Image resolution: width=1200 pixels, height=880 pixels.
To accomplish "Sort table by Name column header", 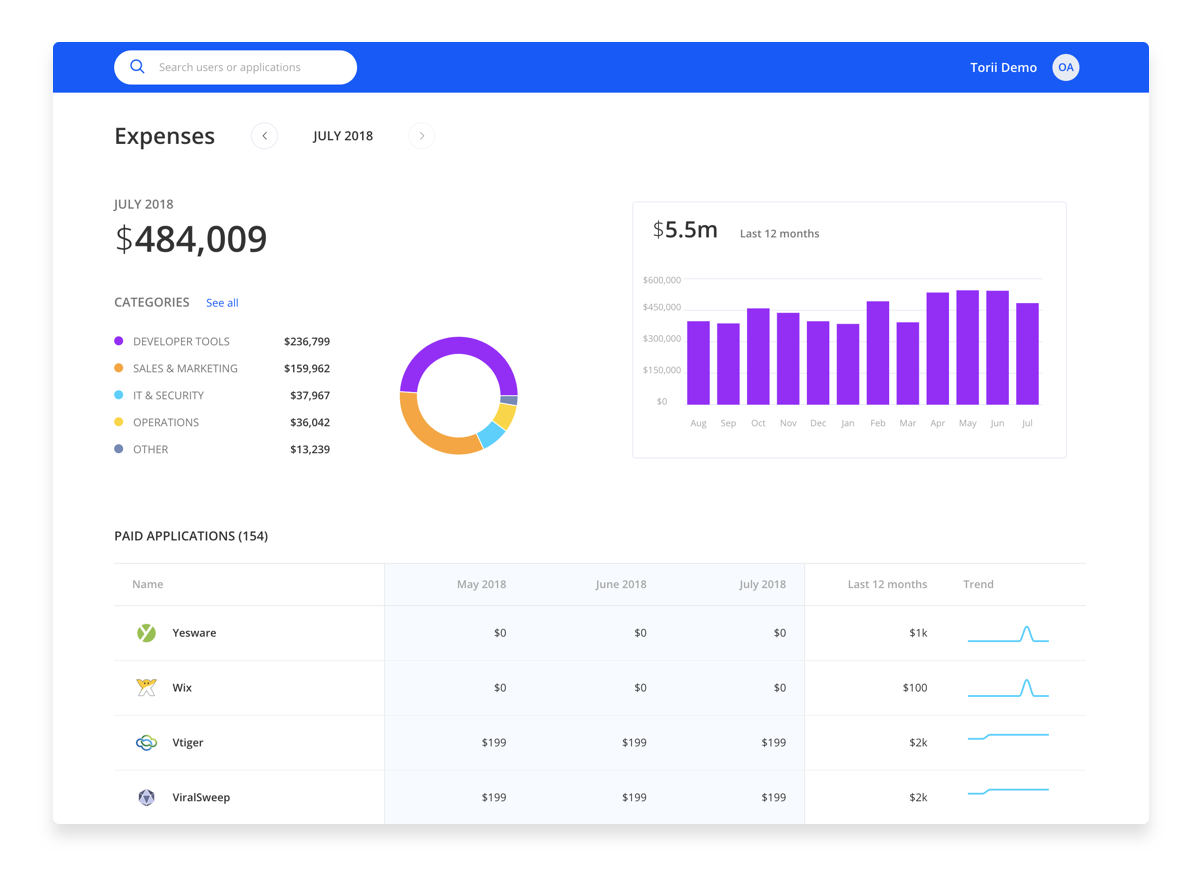I will (147, 584).
